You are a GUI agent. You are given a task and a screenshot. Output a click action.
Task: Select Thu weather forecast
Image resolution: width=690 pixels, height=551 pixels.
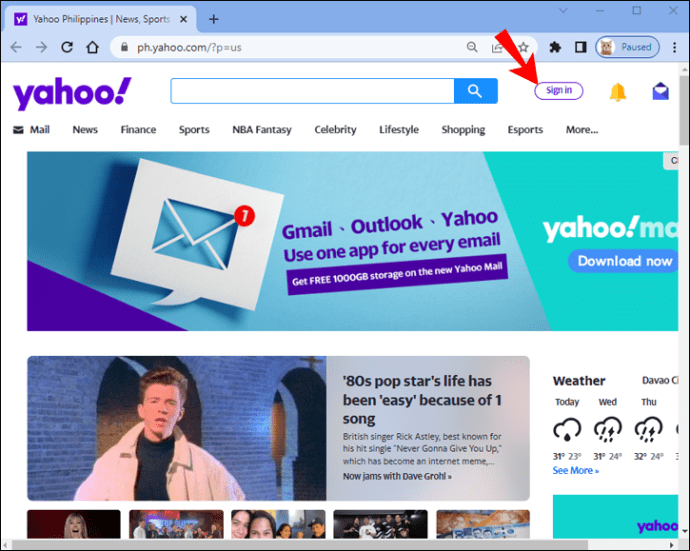[x=648, y=430]
